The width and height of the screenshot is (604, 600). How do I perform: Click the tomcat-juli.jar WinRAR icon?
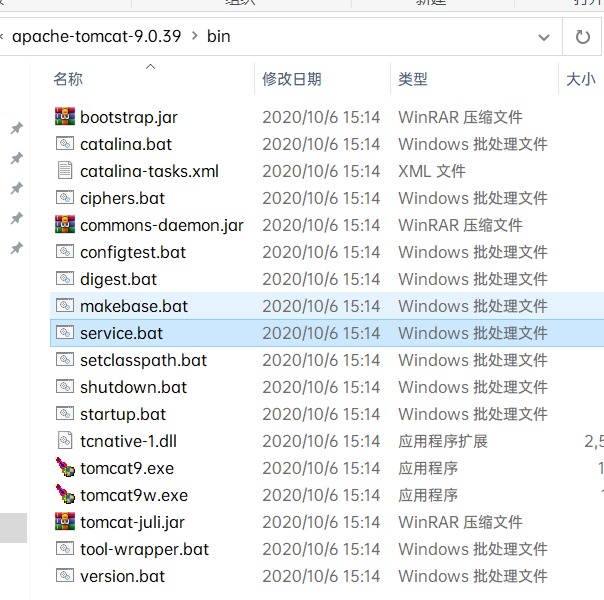point(65,521)
